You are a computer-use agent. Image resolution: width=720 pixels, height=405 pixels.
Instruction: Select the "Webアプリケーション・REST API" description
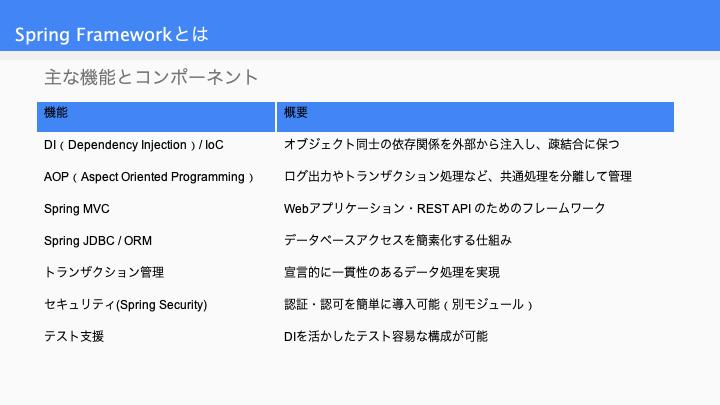click(444, 208)
